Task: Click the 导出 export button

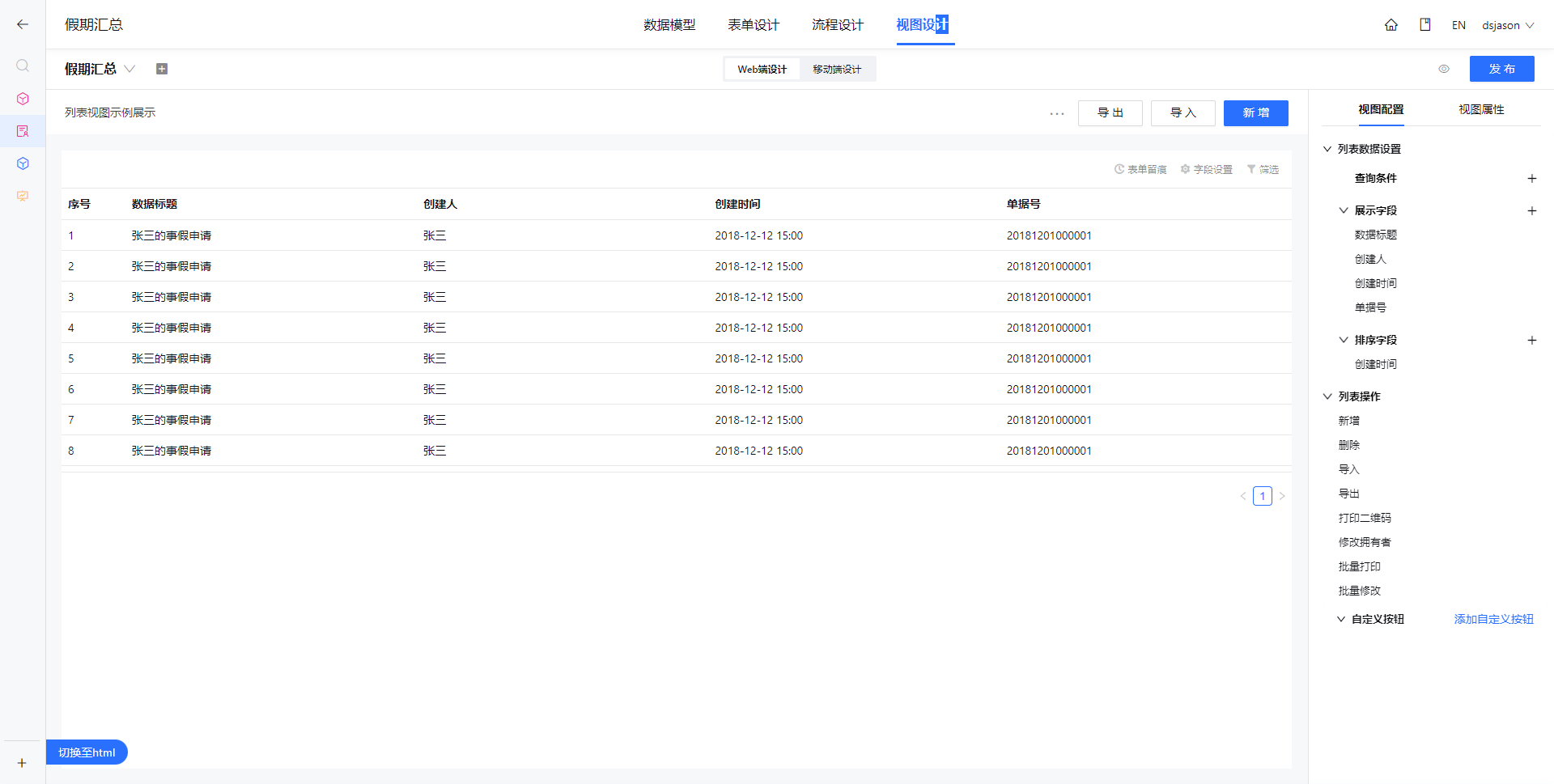Action: 1110,113
